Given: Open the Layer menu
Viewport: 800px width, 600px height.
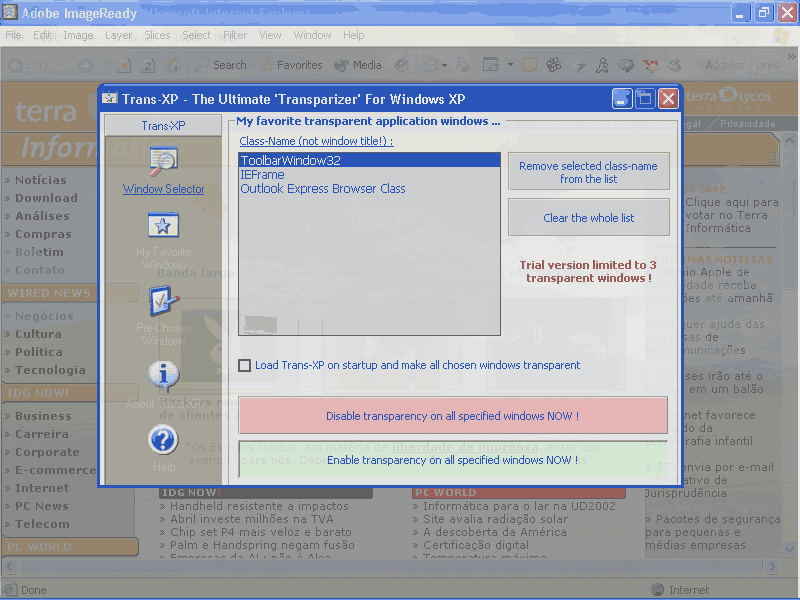Looking at the screenshot, I should click(119, 35).
